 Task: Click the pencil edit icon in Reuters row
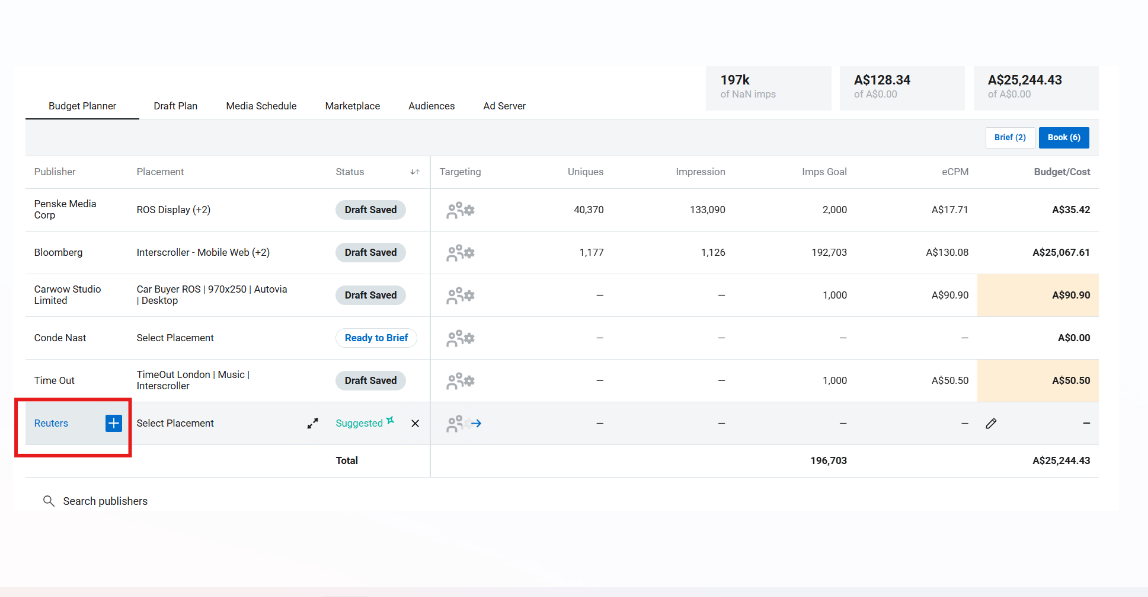tap(991, 423)
